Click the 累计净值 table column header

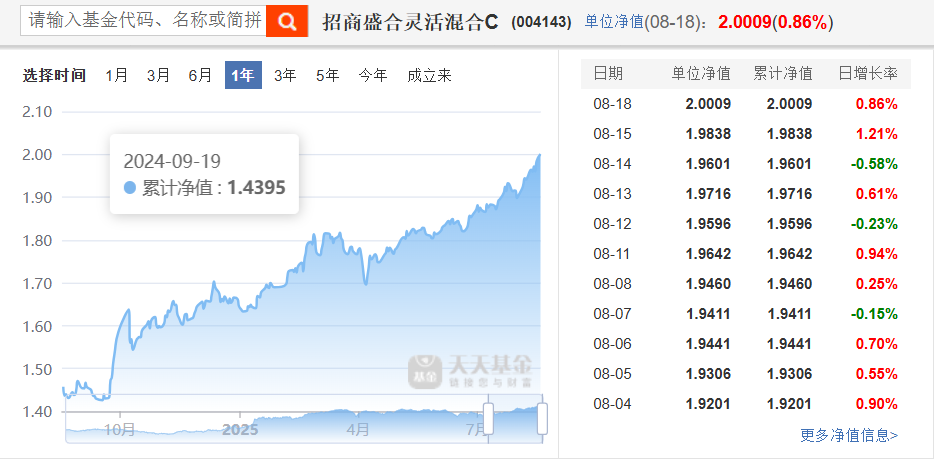pyautogui.click(x=783, y=73)
